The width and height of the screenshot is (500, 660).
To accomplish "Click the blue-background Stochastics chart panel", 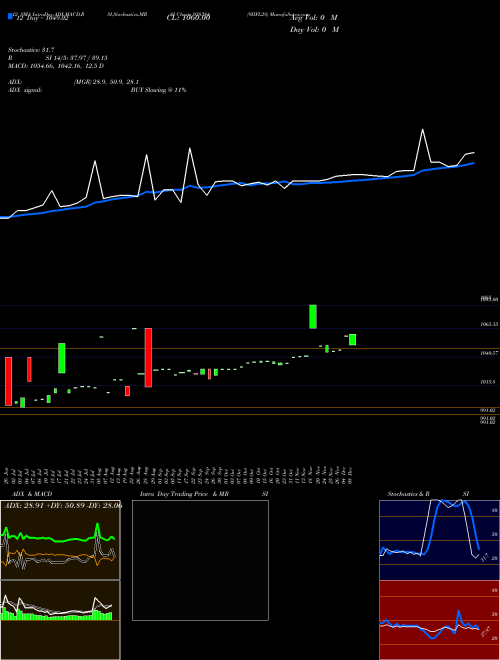I will 439,540.
